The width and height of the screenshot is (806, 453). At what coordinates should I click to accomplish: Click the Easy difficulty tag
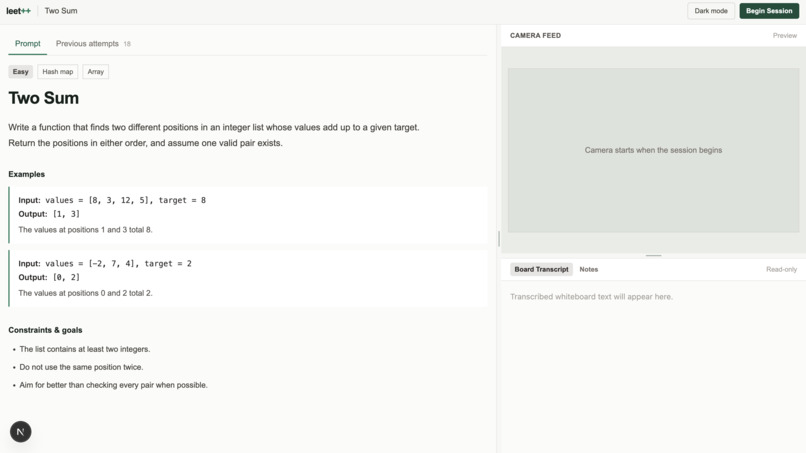coord(21,71)
